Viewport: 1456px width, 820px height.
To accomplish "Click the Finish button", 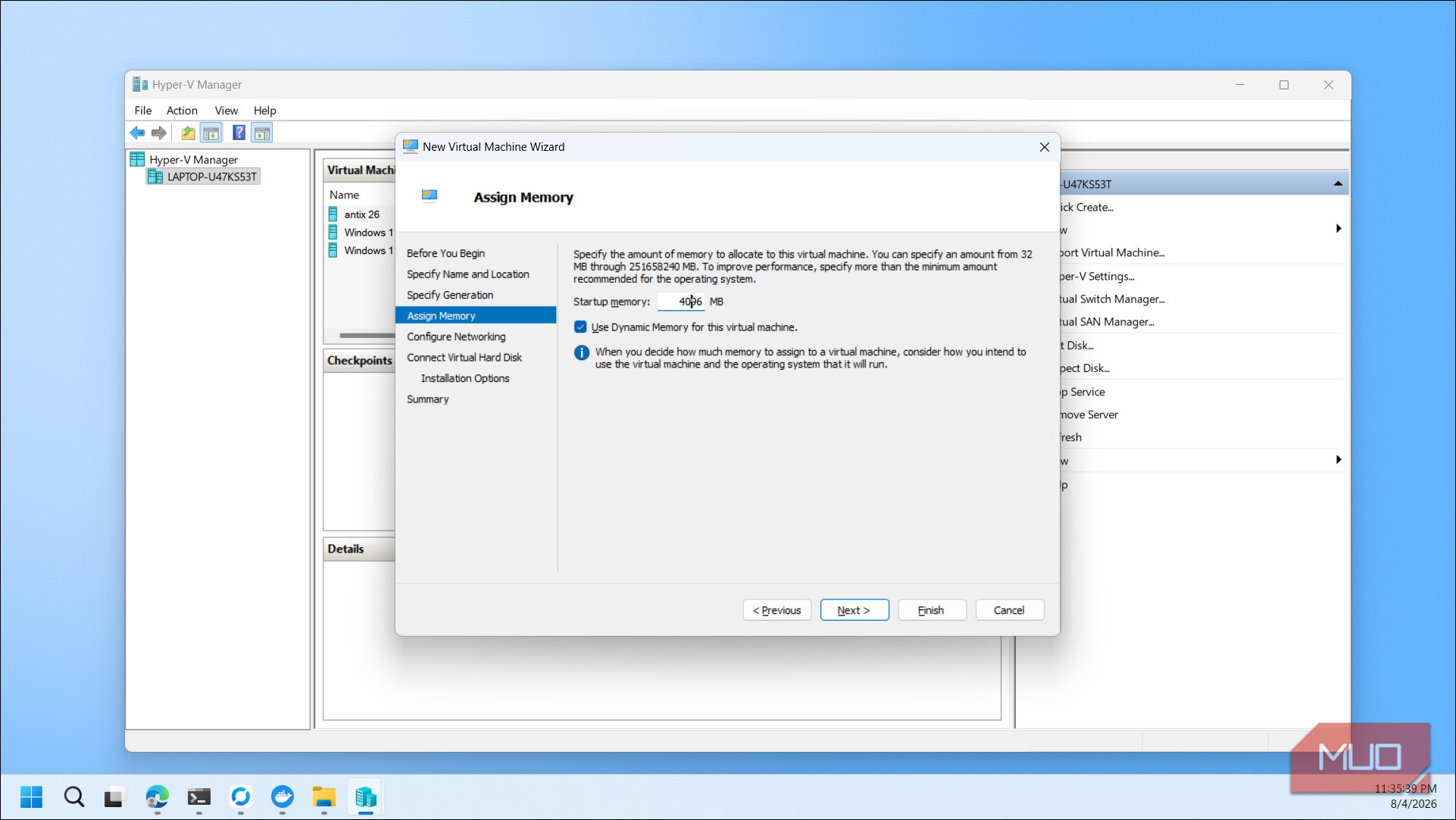I will pos(931,610).
